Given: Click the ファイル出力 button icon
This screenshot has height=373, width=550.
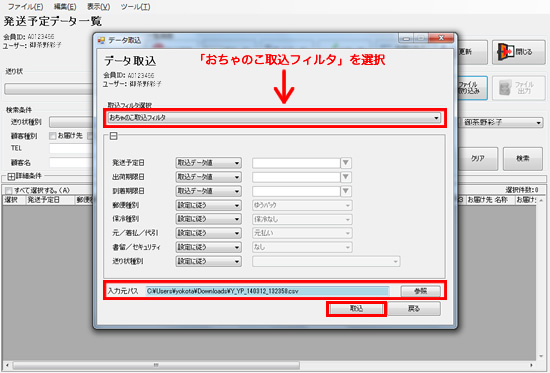Looking at the screenshot, I should (505, 88).
